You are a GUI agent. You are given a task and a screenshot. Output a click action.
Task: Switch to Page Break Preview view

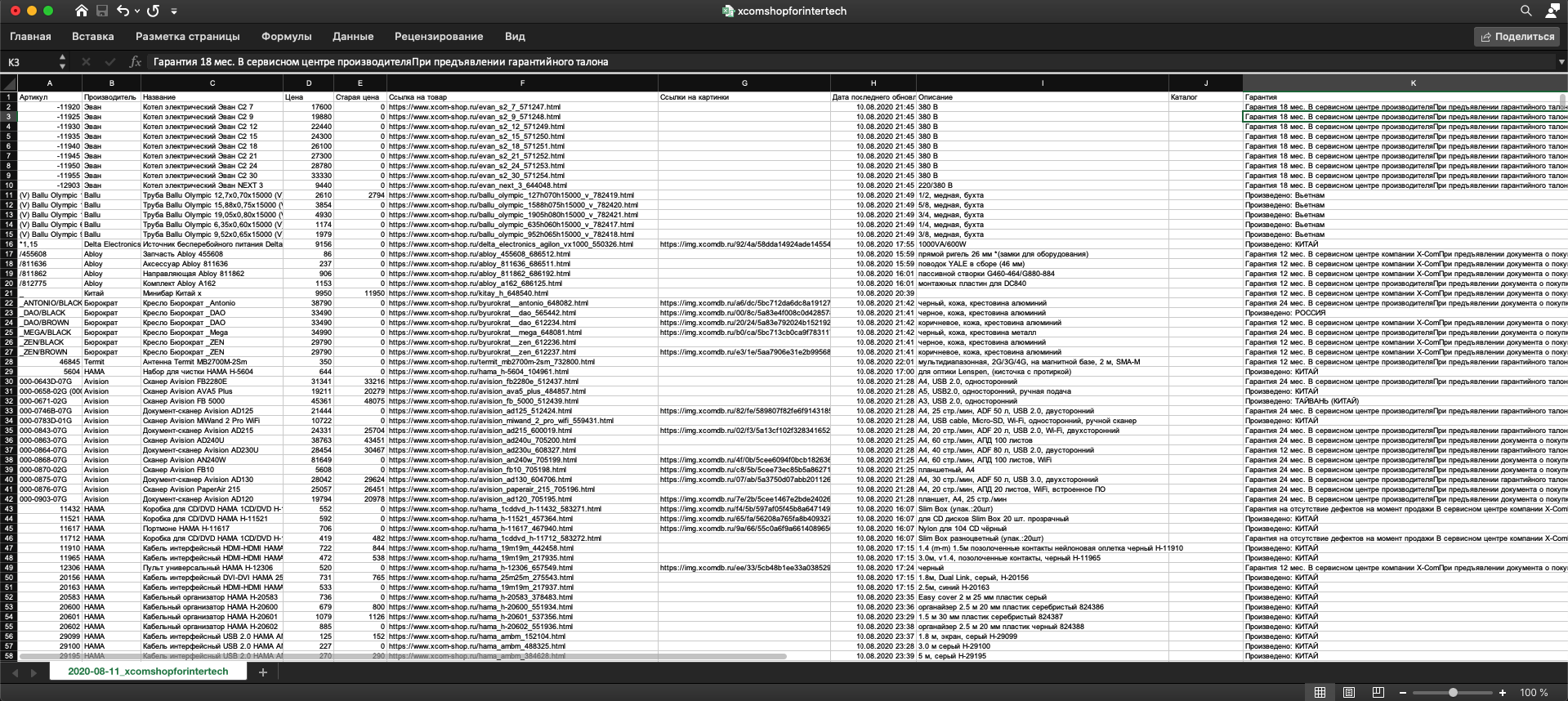1378,692
